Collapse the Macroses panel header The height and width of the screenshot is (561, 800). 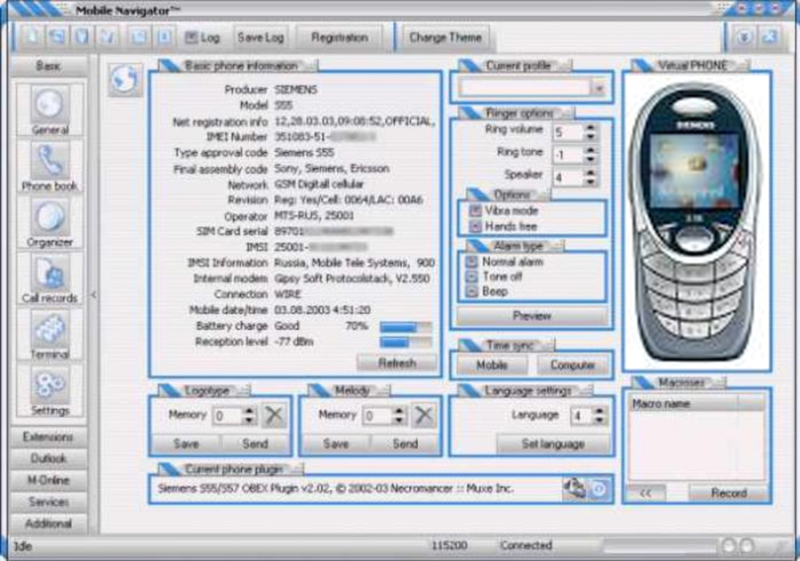(679, 382)
